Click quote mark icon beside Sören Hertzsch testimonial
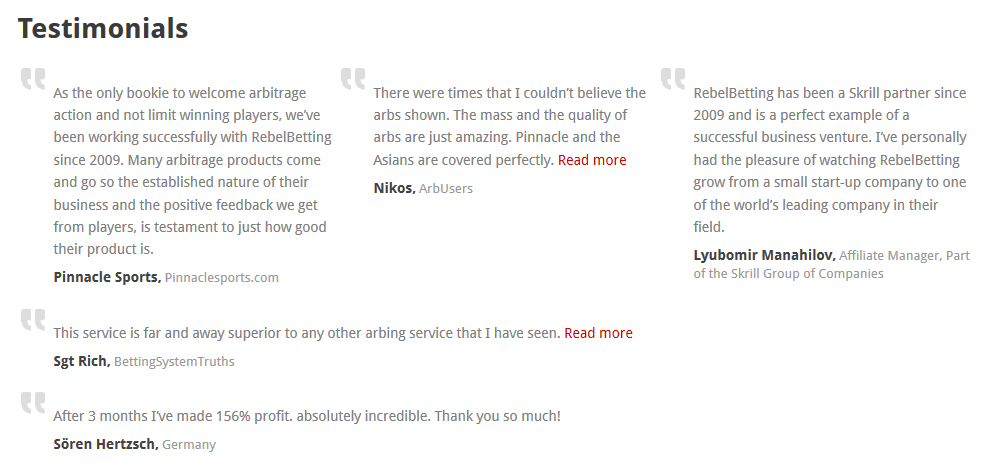996x468 pixels. [x=33, y=403]
